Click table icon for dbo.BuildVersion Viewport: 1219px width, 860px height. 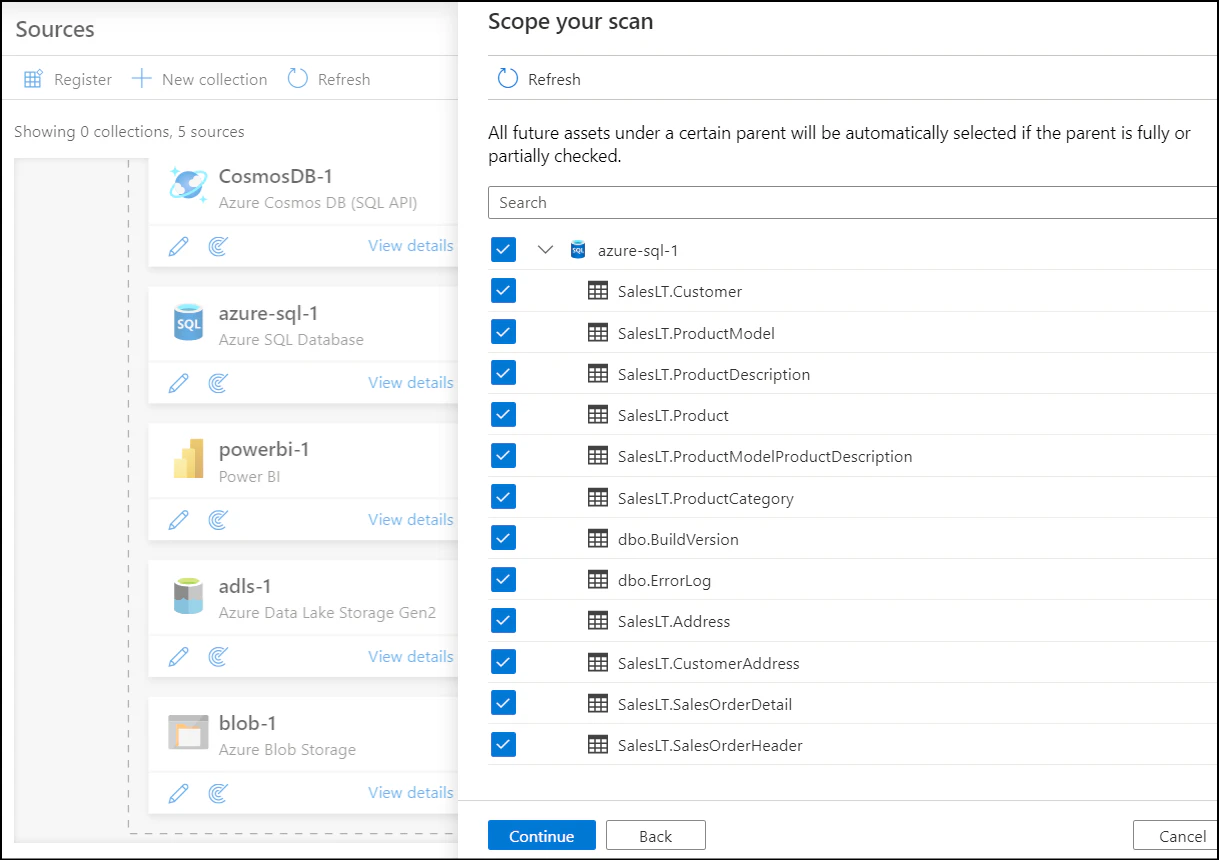click(598, 539)
